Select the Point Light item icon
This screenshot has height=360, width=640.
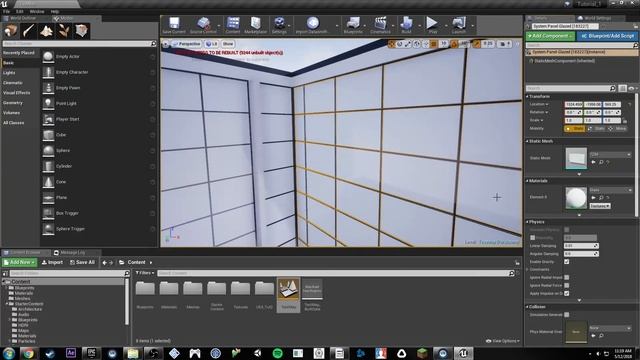point(48,103)
